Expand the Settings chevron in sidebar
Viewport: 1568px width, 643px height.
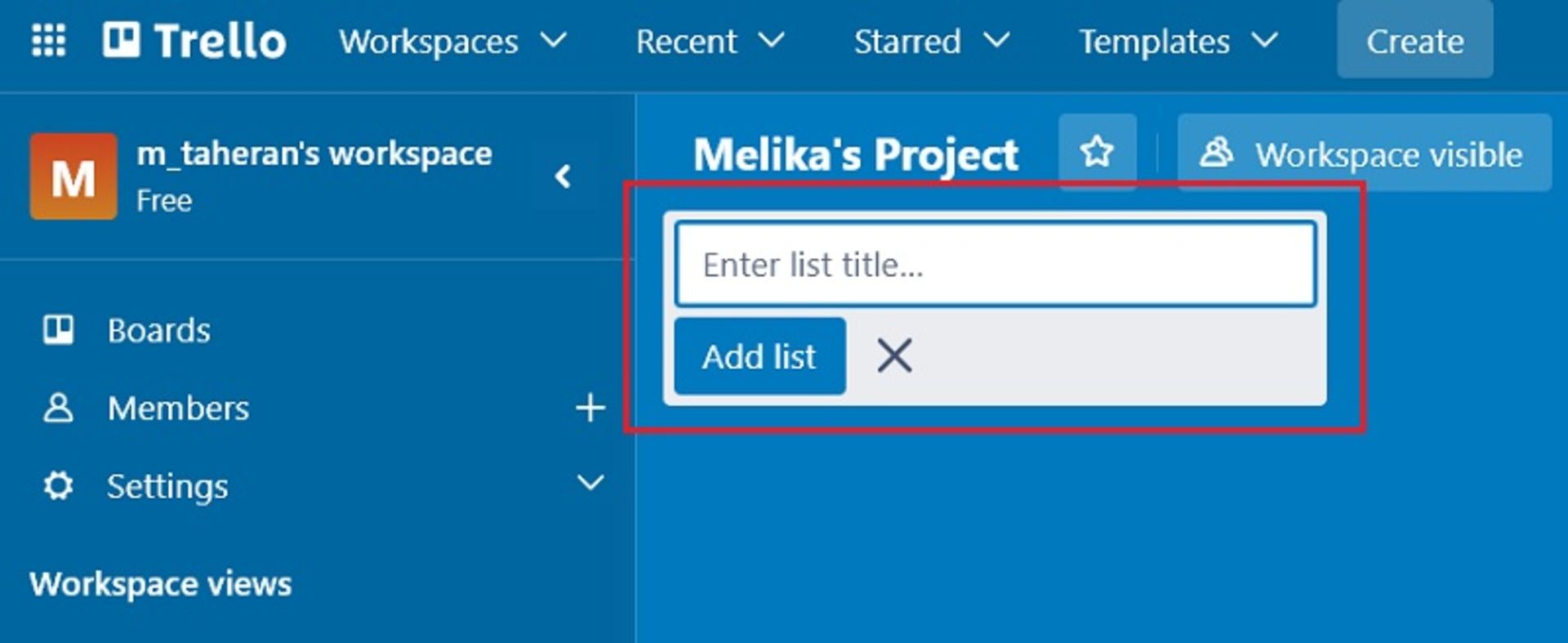[x=590, y=483]
